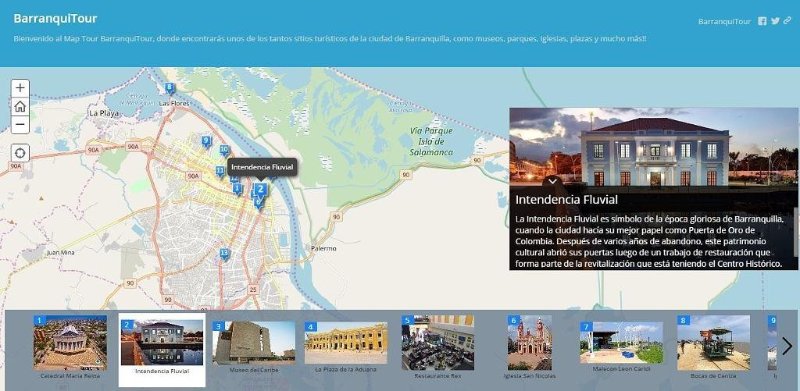Select map marker number 9
Image resolution: width=800 pixels, height=391 pixels.
tap(206, 141)
